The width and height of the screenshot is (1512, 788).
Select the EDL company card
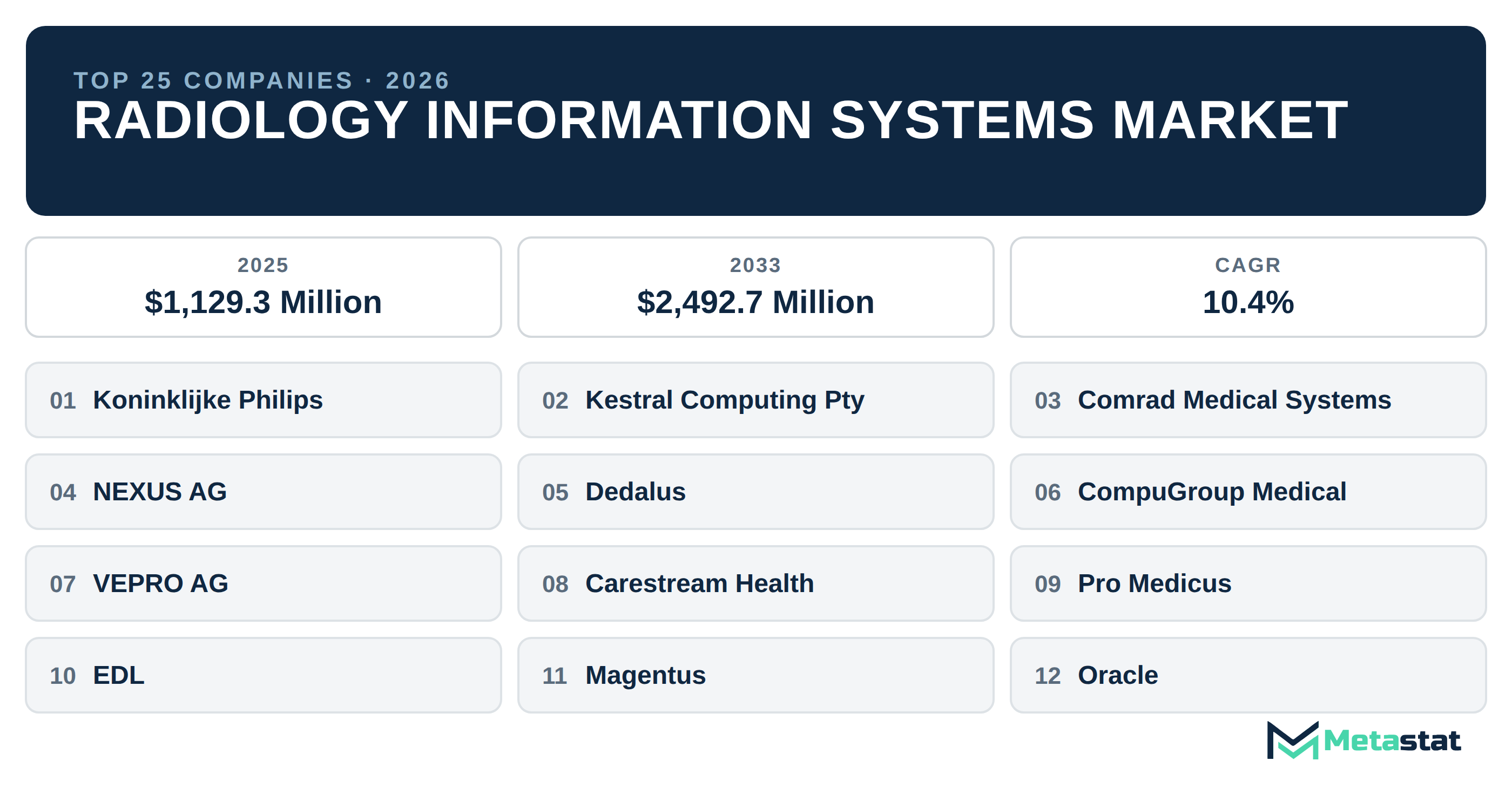click(263, 675)
